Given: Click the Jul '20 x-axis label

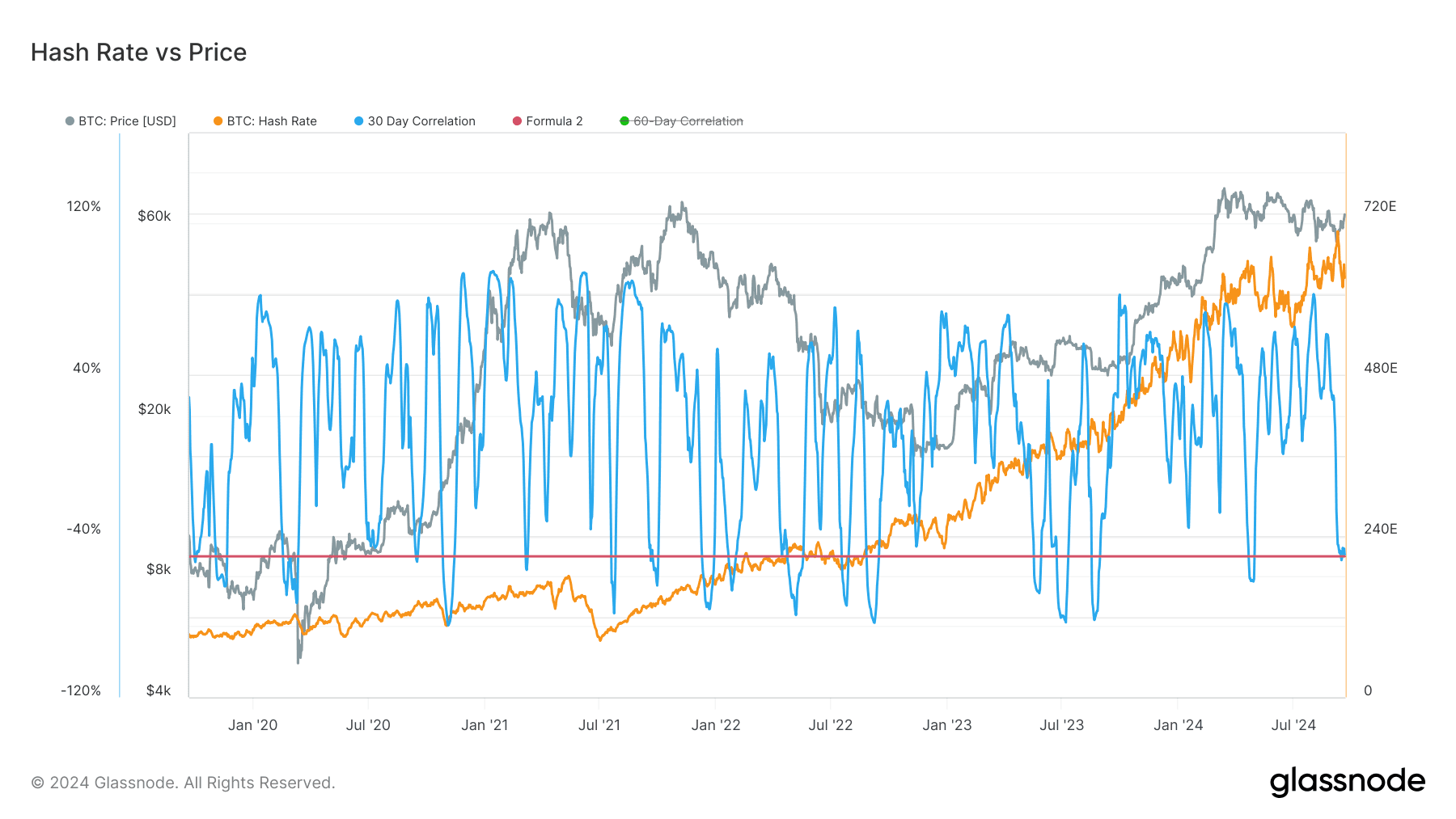Looking at the screenshot, I should point(368,725).
